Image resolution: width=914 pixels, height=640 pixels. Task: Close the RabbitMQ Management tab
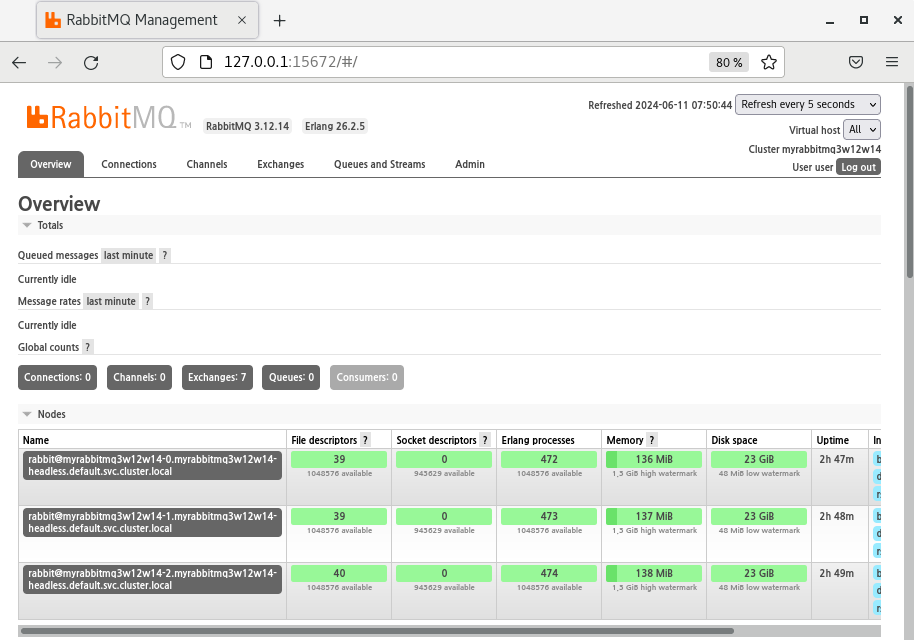click(242, 20)
